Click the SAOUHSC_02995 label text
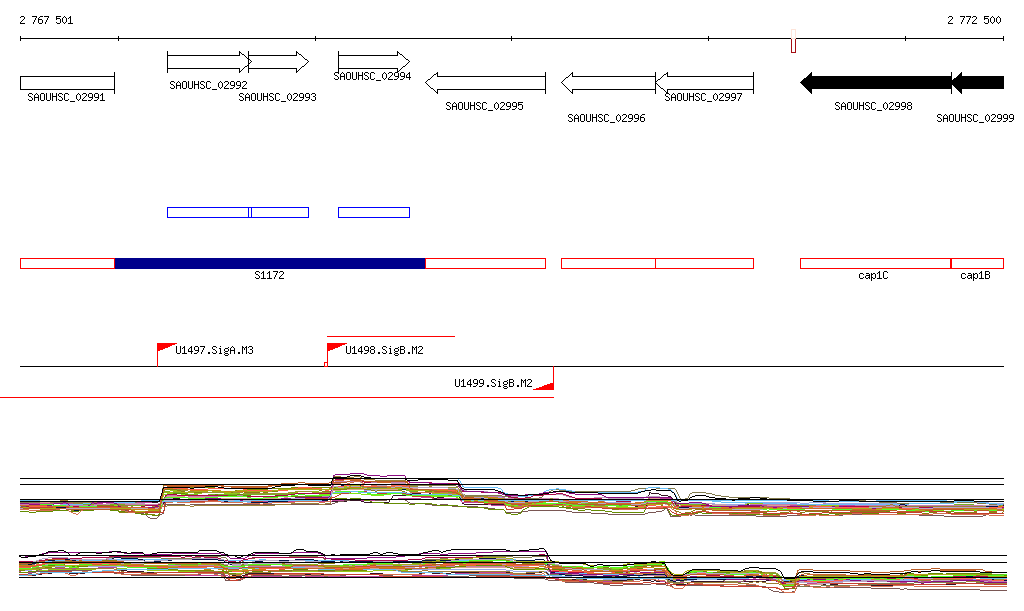Image resolution: width=1024 pixels, height=611 pixels. [485, 106]
